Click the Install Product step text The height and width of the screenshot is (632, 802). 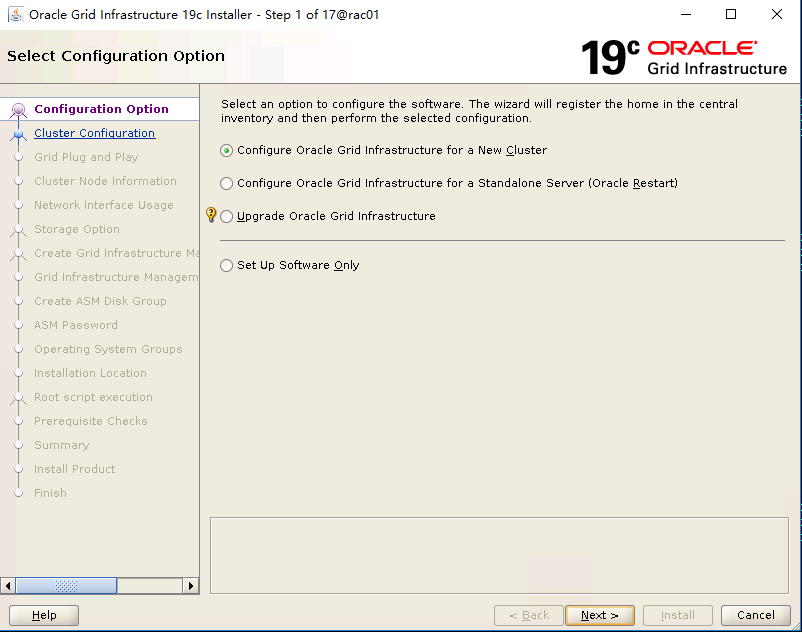point(75,469)
